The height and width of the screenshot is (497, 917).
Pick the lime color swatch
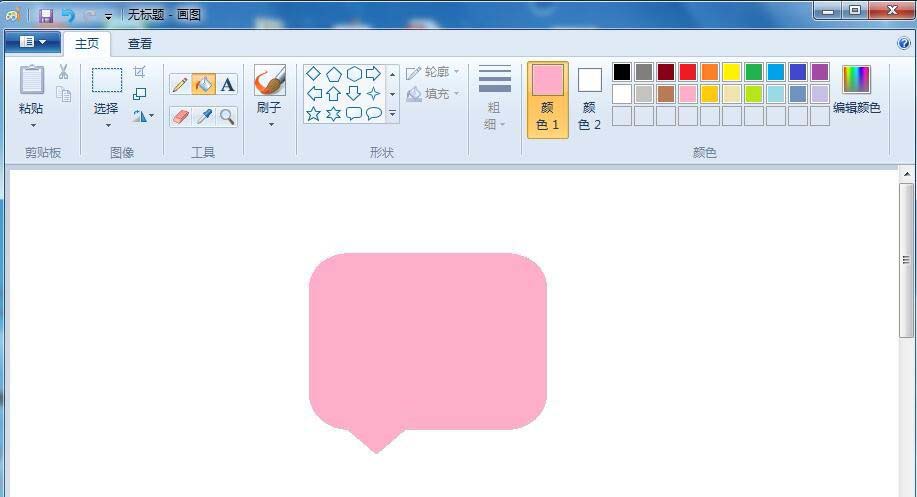[754, 94]
